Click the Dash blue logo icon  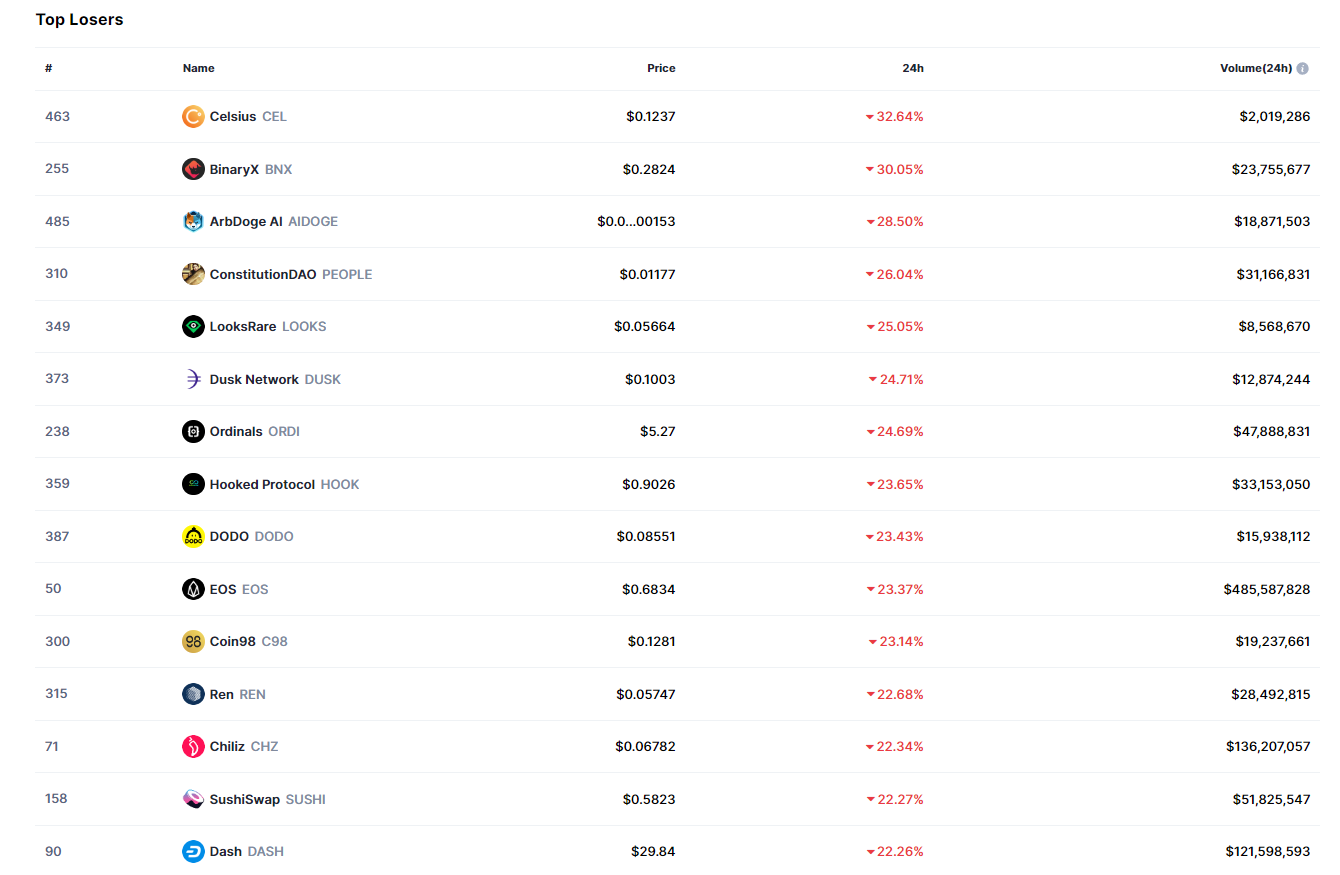[193, 852]
